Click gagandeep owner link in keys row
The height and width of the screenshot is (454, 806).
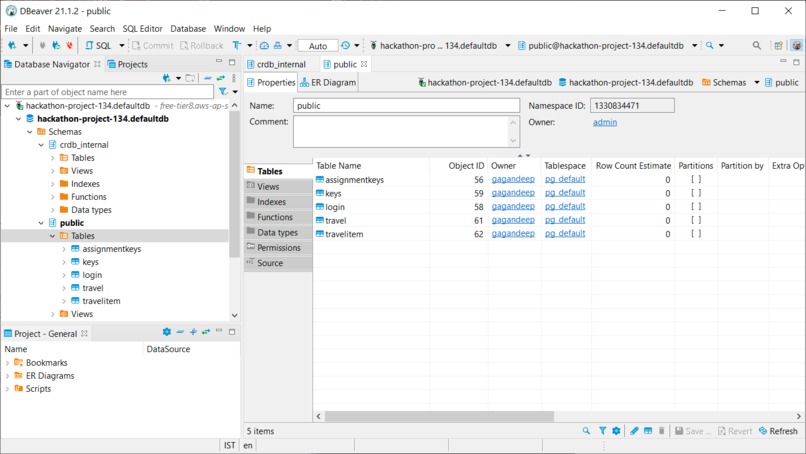[x=513, y=193]
